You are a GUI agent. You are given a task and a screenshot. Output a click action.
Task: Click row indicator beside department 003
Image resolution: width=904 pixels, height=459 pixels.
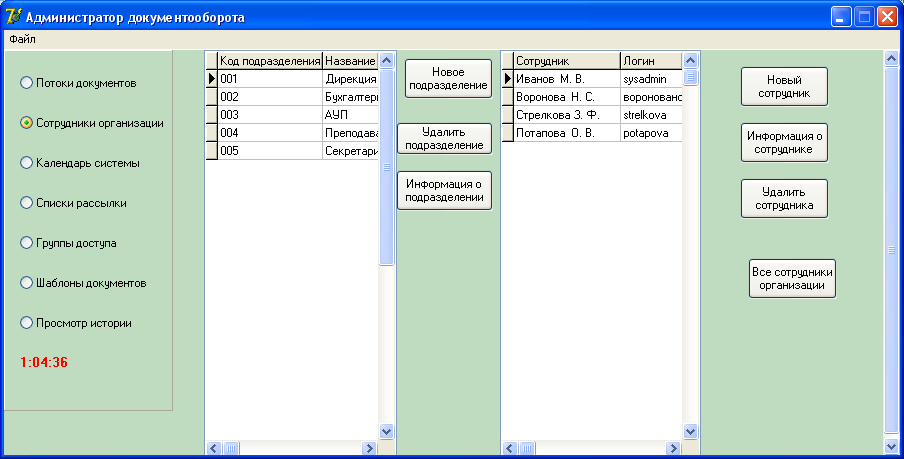click(212, 114)
